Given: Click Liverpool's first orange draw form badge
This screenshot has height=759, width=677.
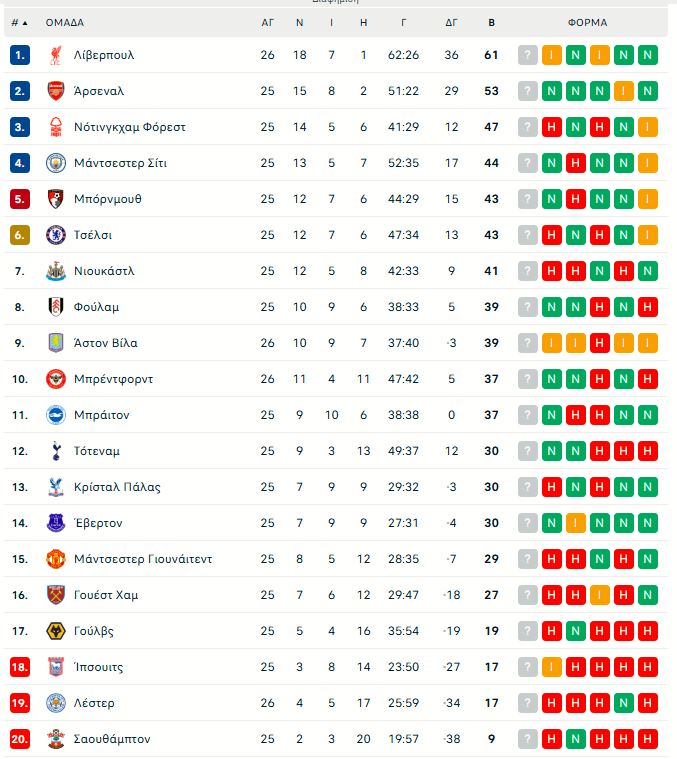Looking at the screenshot, I should point(552,55).
